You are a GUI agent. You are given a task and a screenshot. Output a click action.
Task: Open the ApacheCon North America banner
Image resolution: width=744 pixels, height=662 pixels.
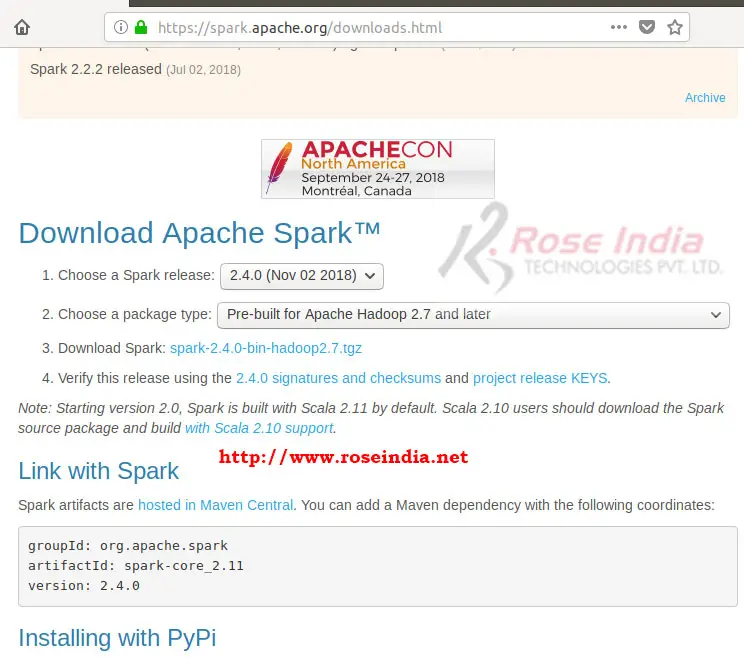click(378, 169)
